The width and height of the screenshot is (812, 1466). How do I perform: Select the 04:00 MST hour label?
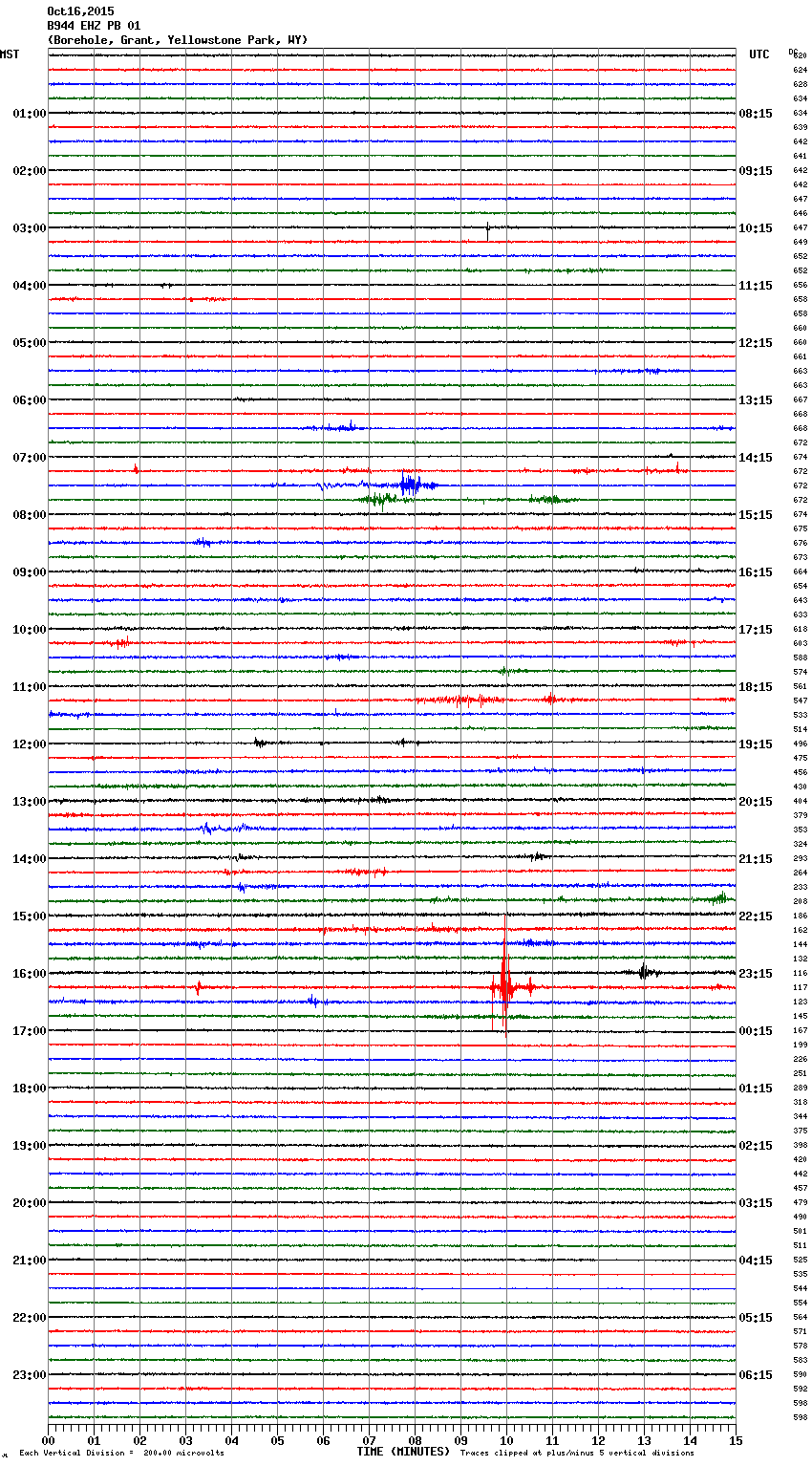click(29, 286)
